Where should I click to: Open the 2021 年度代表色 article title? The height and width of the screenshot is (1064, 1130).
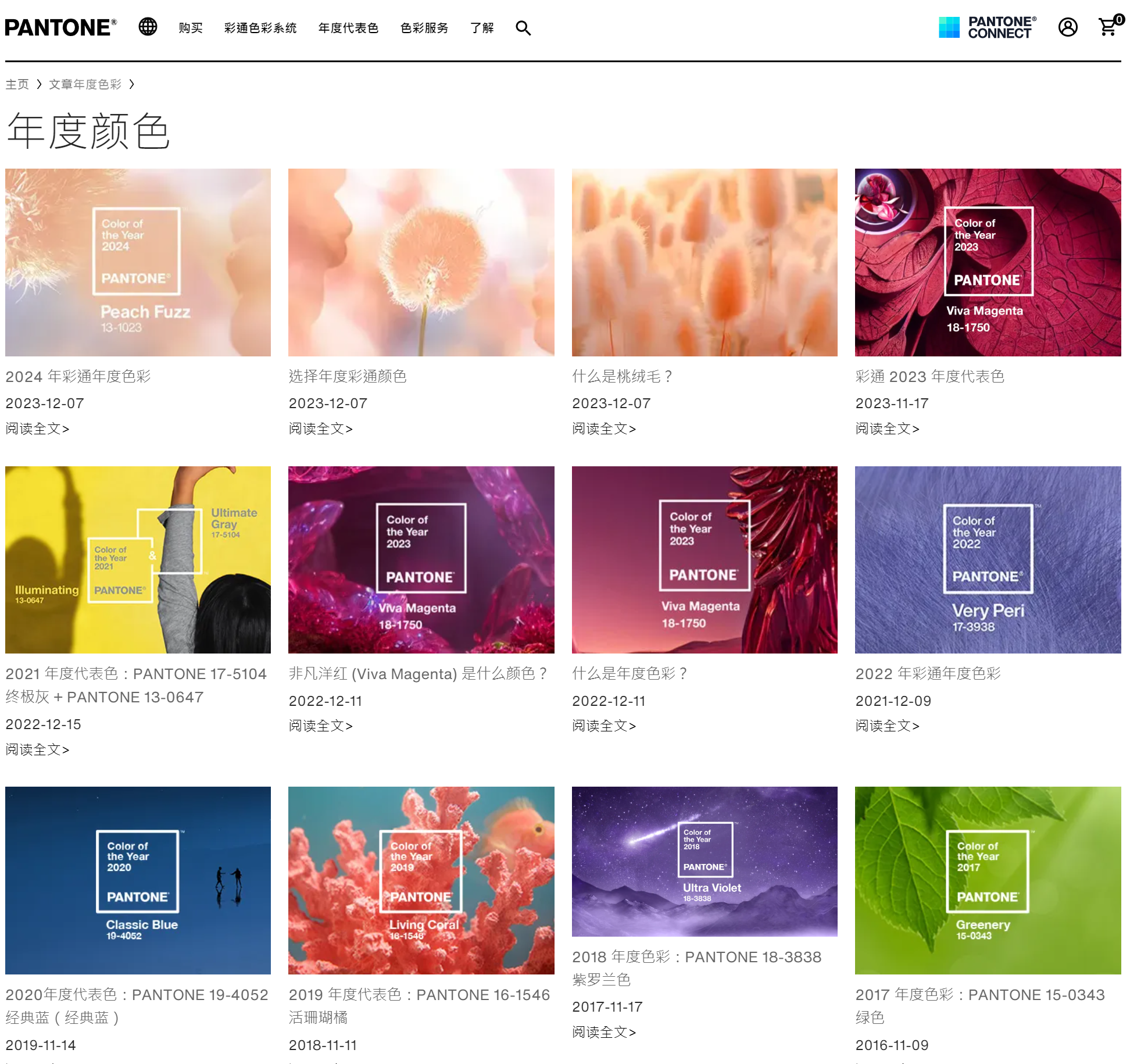(x=136, y=685)
